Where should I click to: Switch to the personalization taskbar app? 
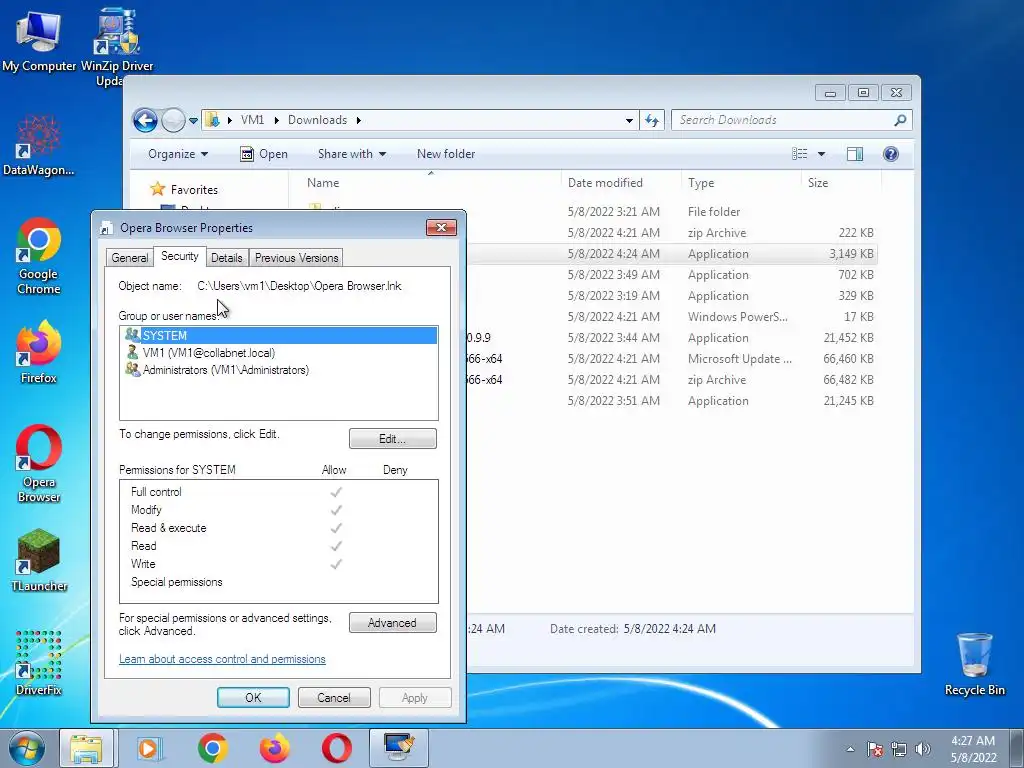pos(399,748)
